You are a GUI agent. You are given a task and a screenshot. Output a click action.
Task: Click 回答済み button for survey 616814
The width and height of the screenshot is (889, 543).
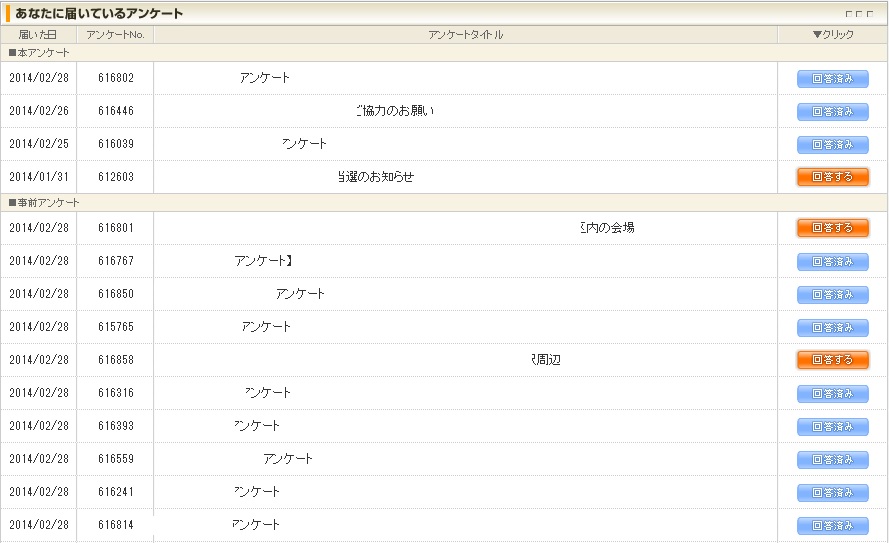pyautogui.click(x=832, y=525)
